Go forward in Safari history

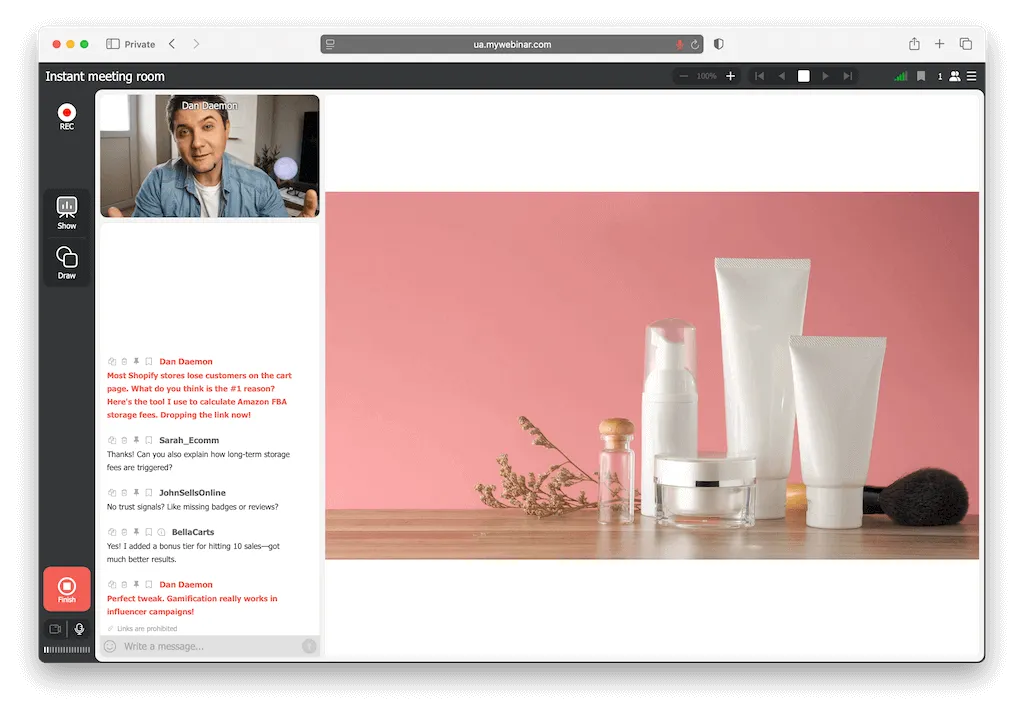pyautogui.click(x=196, y=44)
